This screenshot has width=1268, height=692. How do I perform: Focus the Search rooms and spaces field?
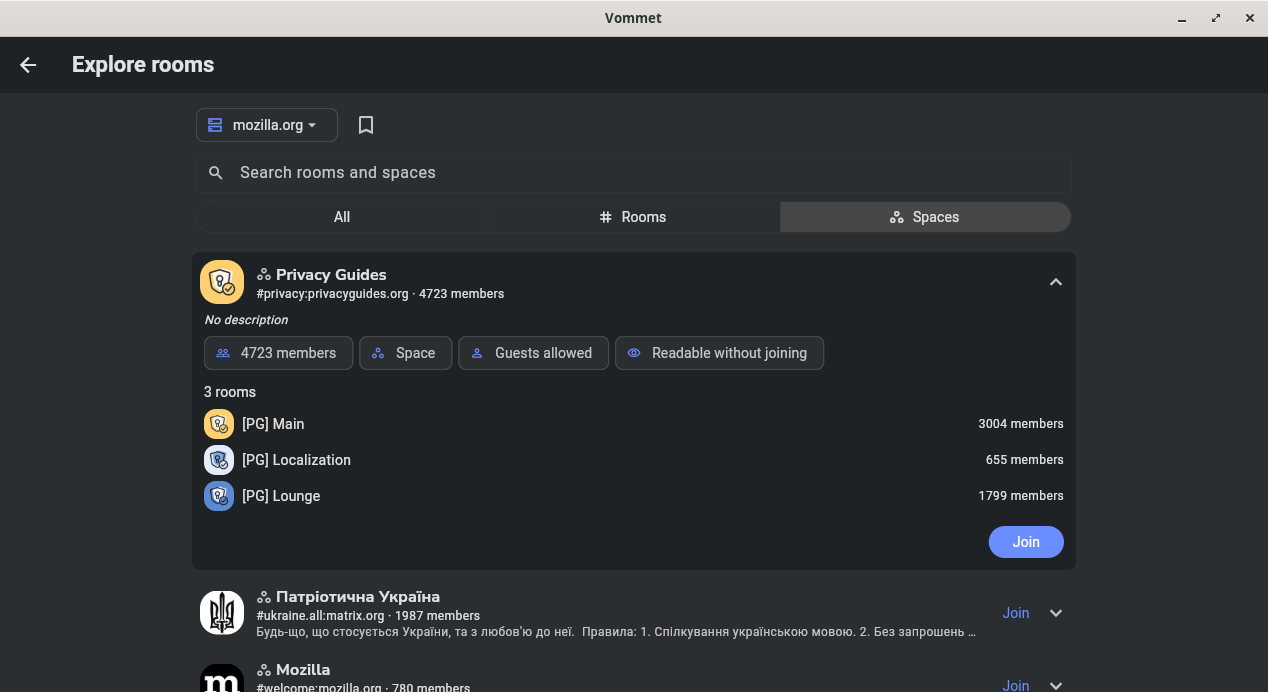pos(634,173)
